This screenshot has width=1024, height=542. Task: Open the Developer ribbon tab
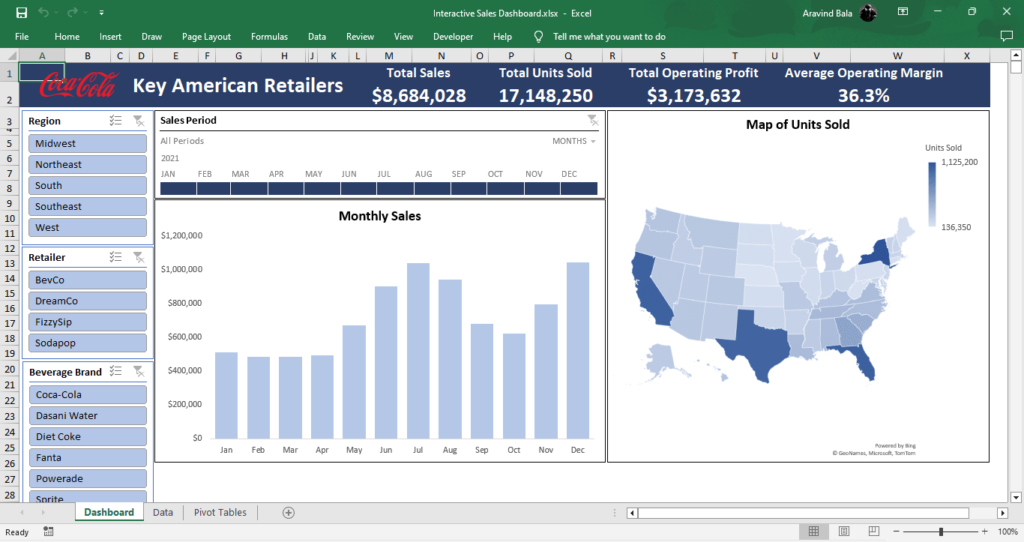pos(453,37)
